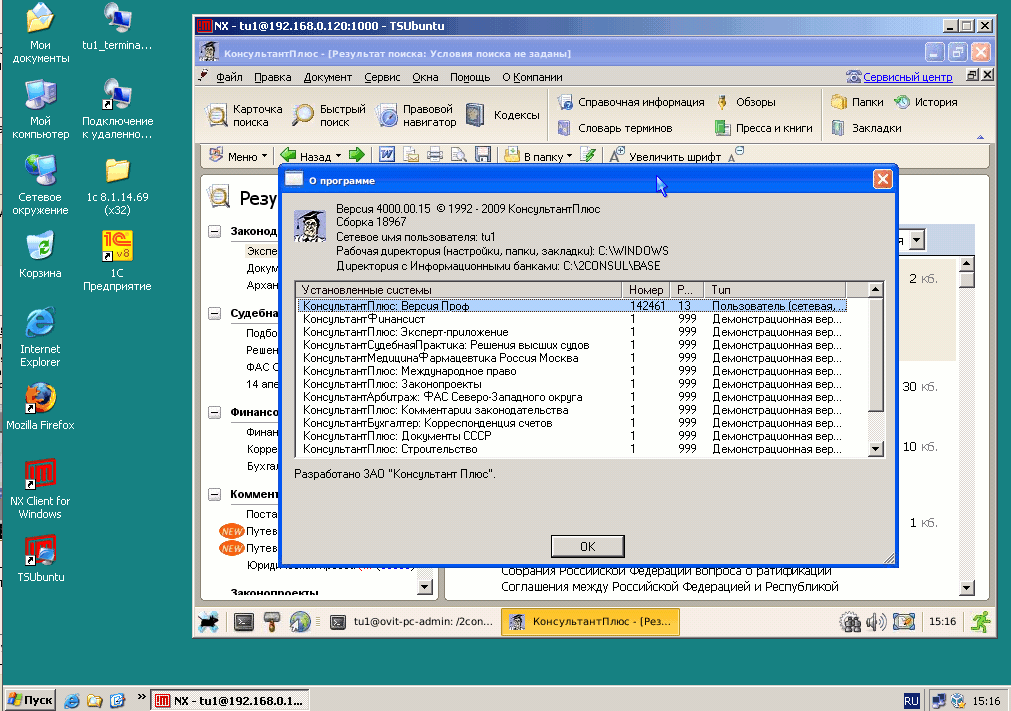Open NX Client for Windows icon
This screenshot has width=1011, height=711.
coord(40,489)
